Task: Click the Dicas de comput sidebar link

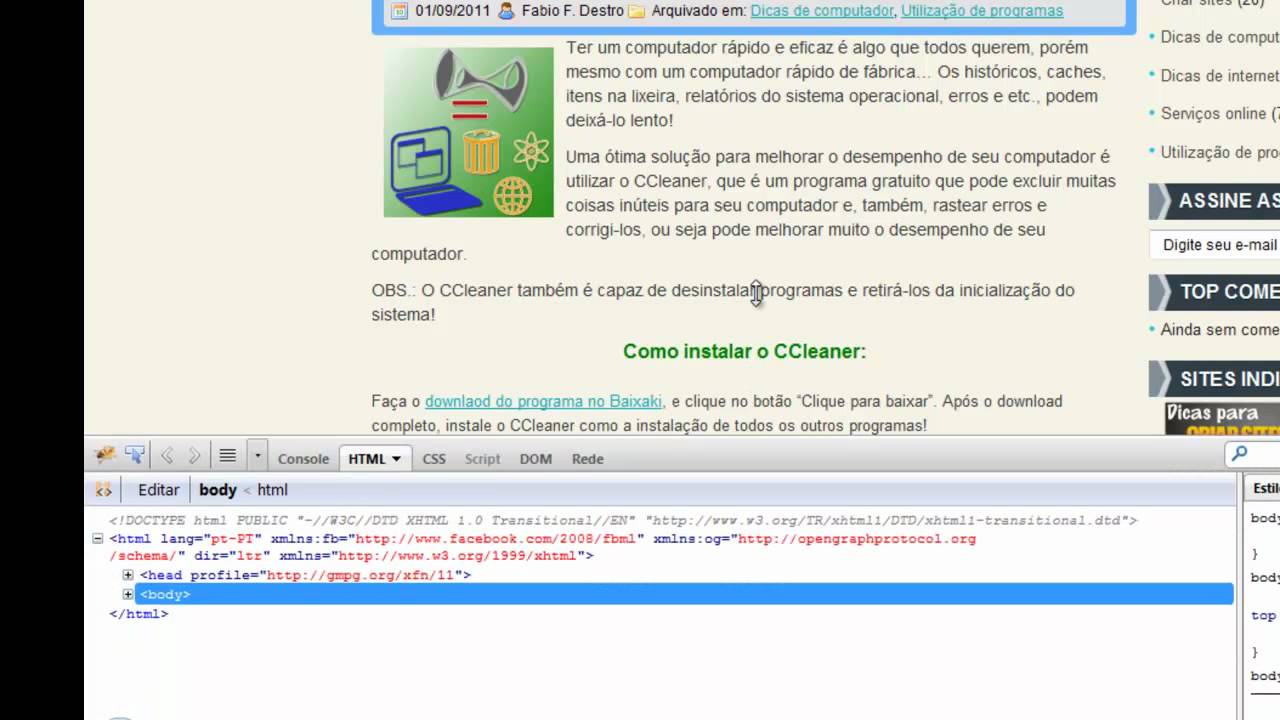Action: [1220, 37]
